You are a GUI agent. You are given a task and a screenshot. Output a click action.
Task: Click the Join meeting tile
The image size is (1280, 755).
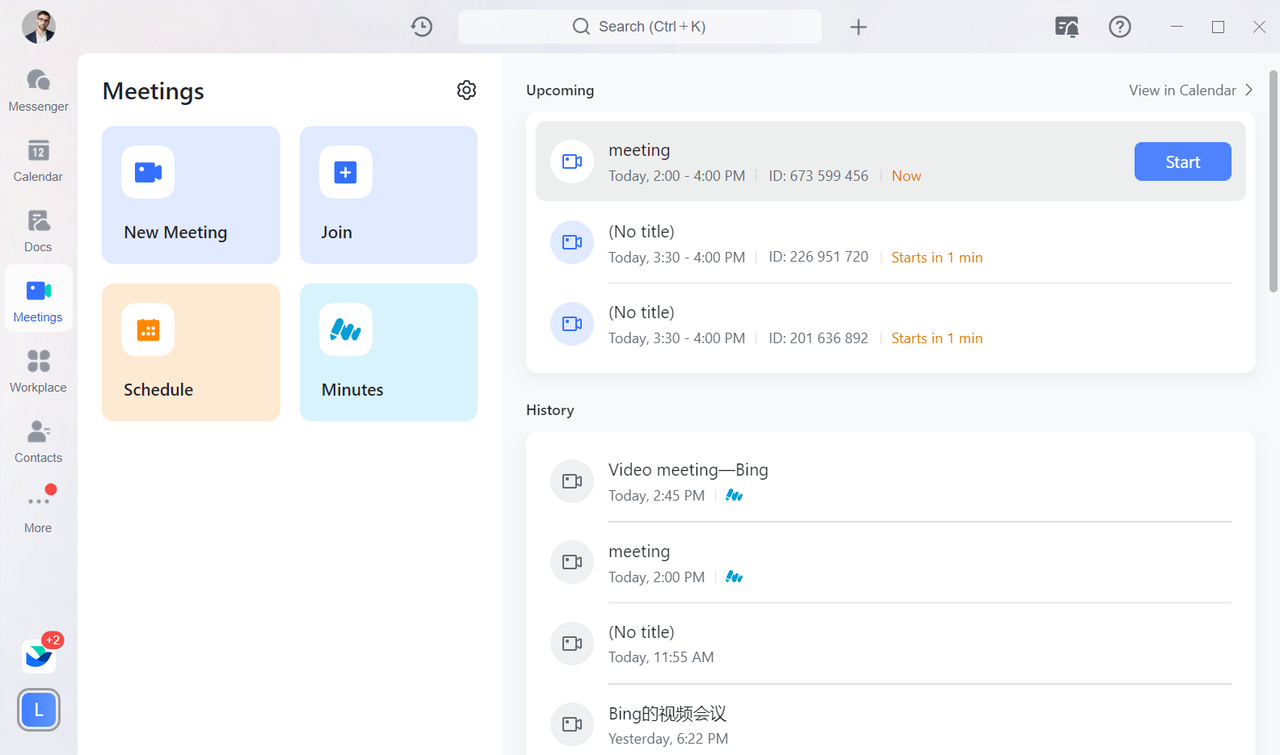[x=388, y=195]
